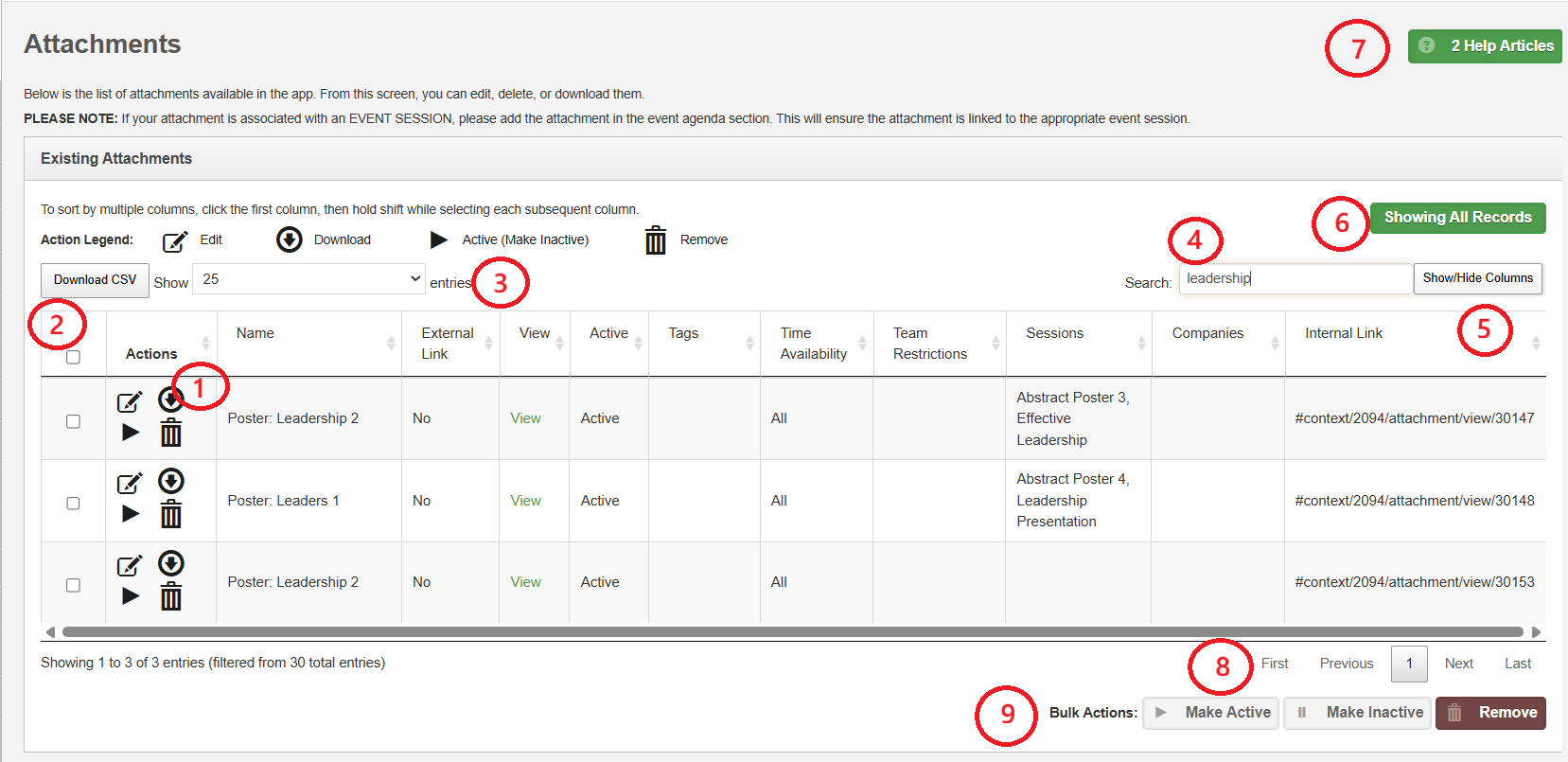Click into the Search input field
This screenshot has height=762, width=1568.
(1295, 278)
